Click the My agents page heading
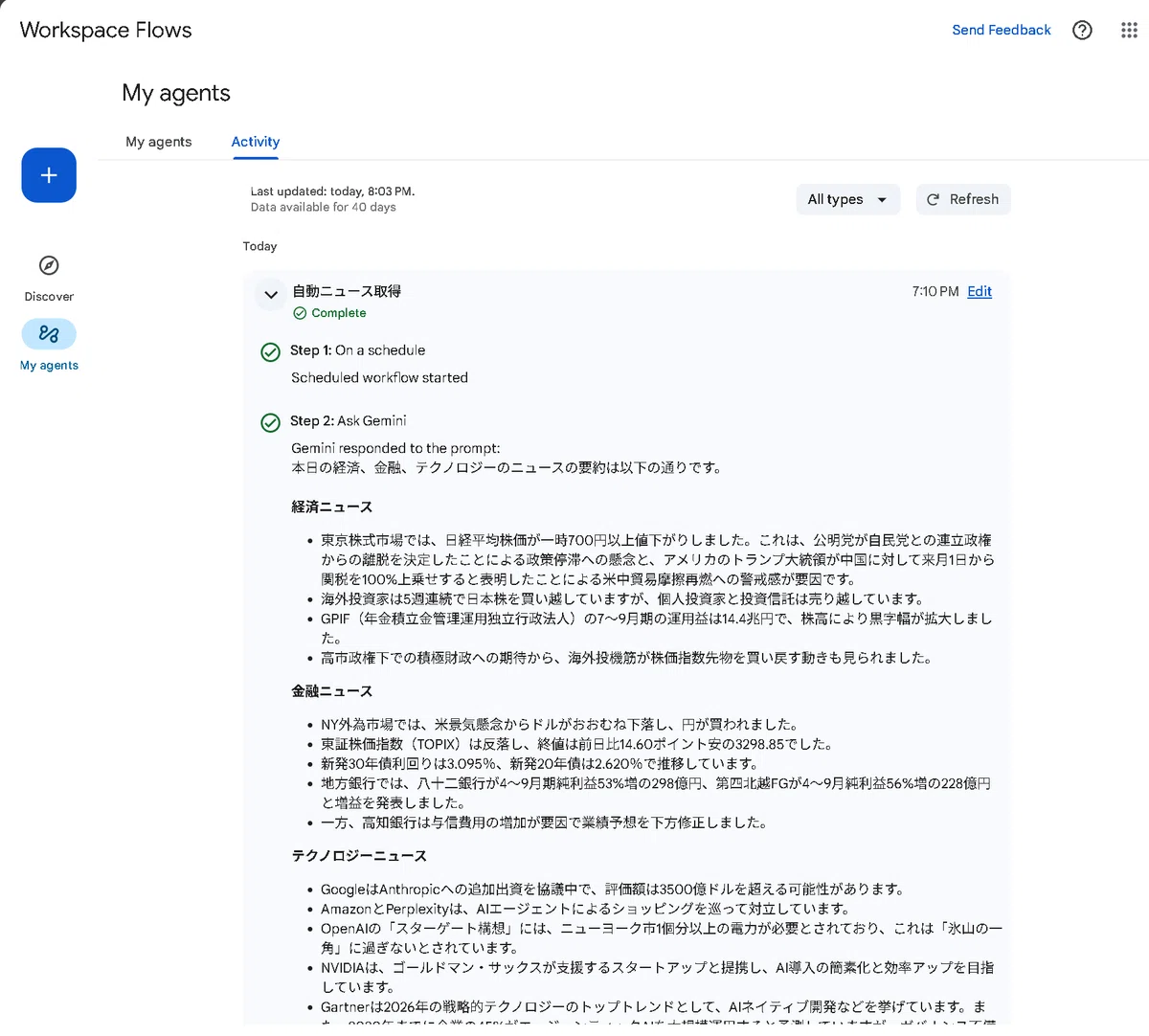 pyautogui.click(x=176, y=93)
